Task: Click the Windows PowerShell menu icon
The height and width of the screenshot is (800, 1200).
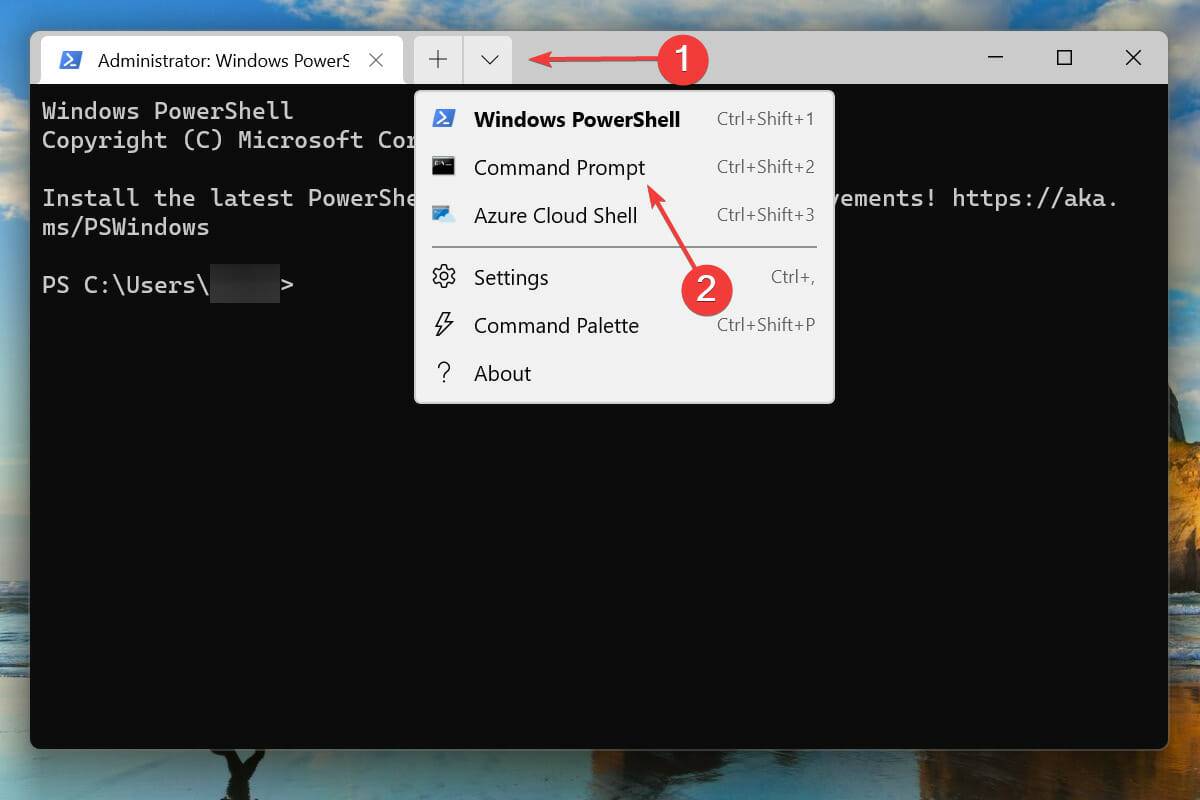Action: [x=443, y=118]
